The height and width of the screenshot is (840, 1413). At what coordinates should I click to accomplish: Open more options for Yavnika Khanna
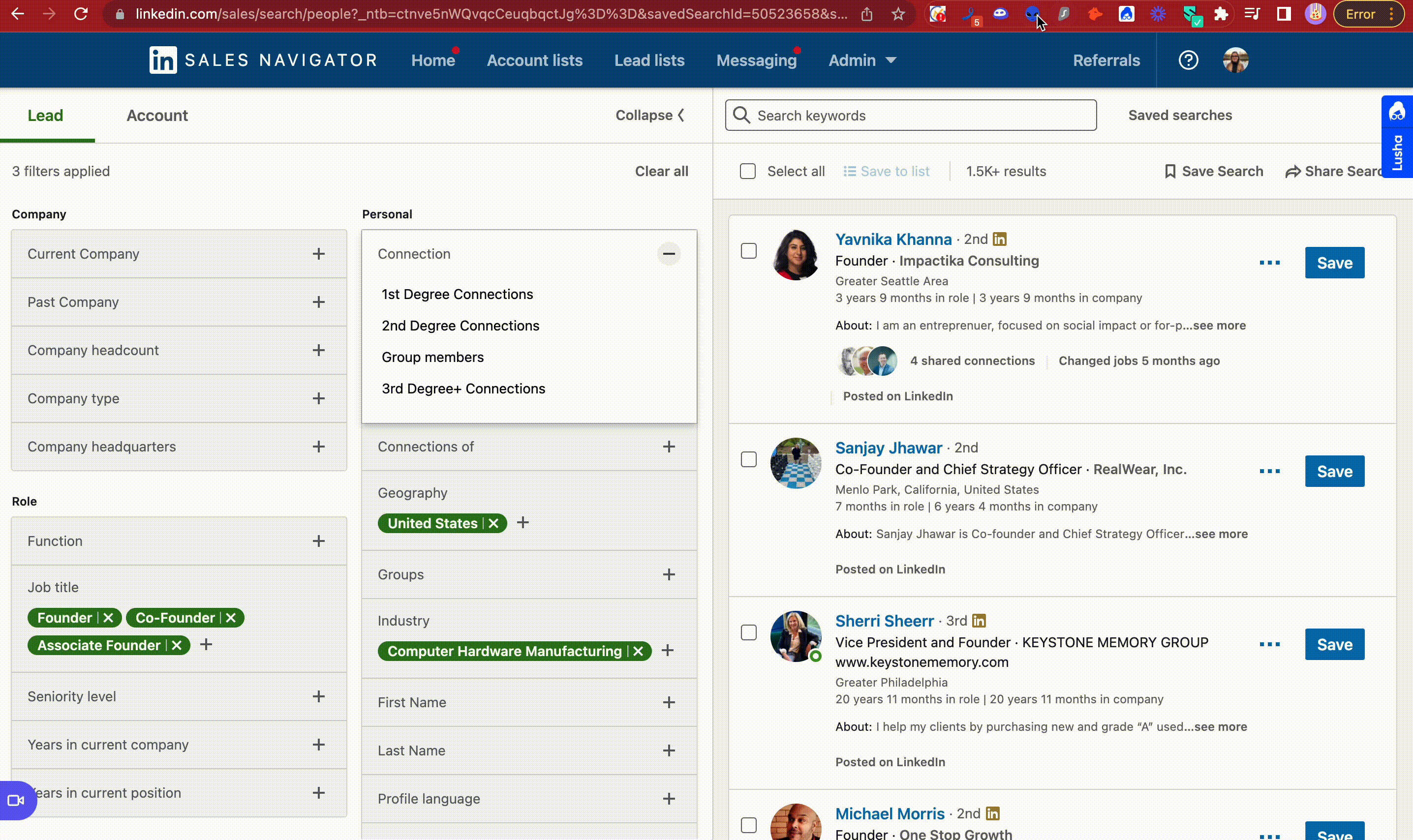point(1269,263)
